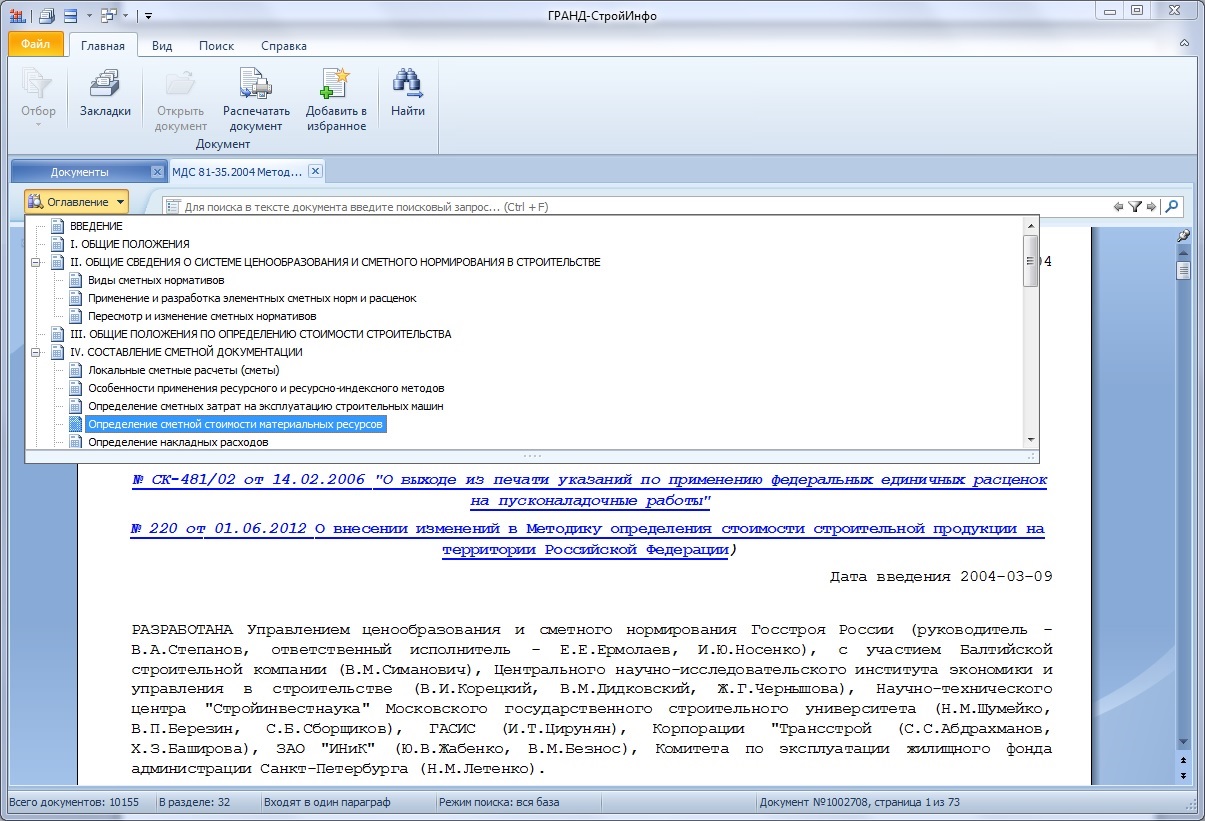This screenshot has height=821, width=1205.
Task: Collapse section IV. СОСТАВЛЕНИЕ СМЕТНОЙ ДОКУМЕНТАЦИИ node
Action: click(x=37, y=352)
